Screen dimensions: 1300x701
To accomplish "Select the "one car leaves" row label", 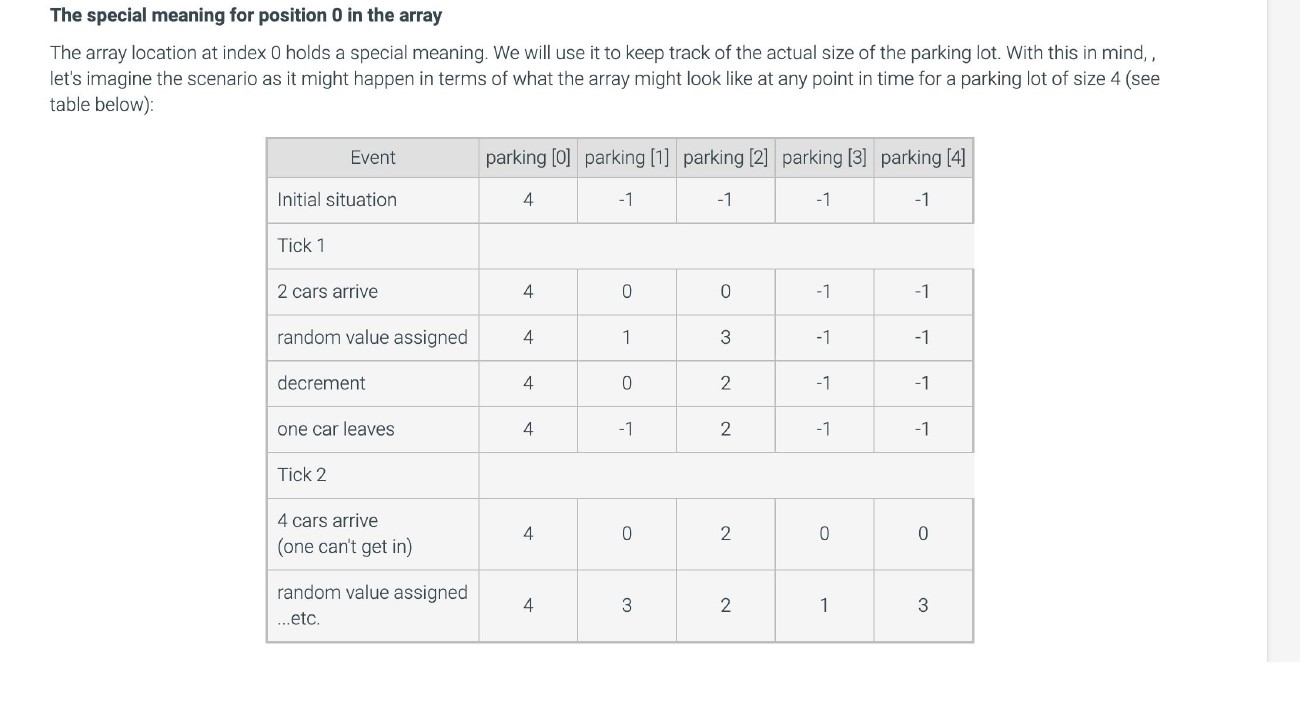I will click(336, 429).
